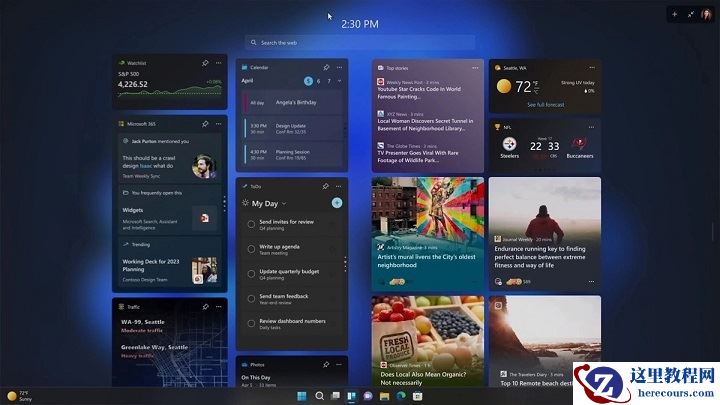Complete task Send invites for review
Viewport: 720px width, 405px height.
[251, 225]
